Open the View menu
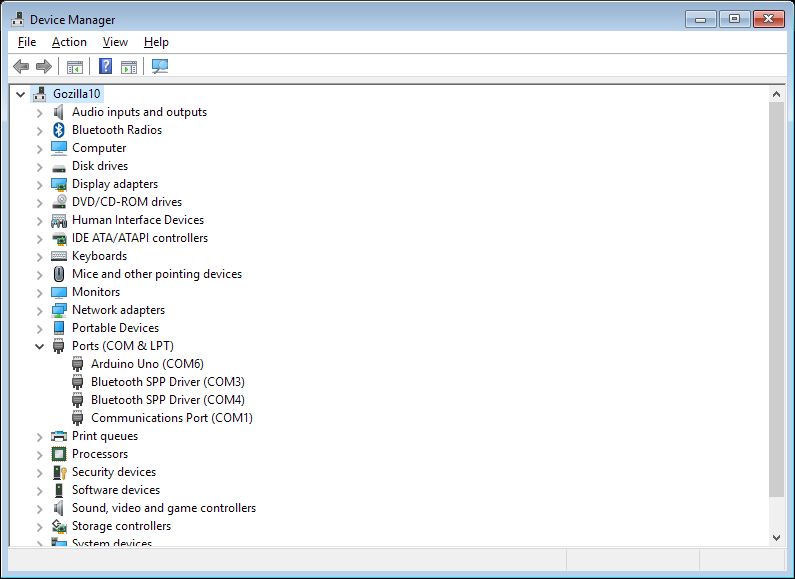The height and width of the screenshot is (579, 795). coord(115,42)
